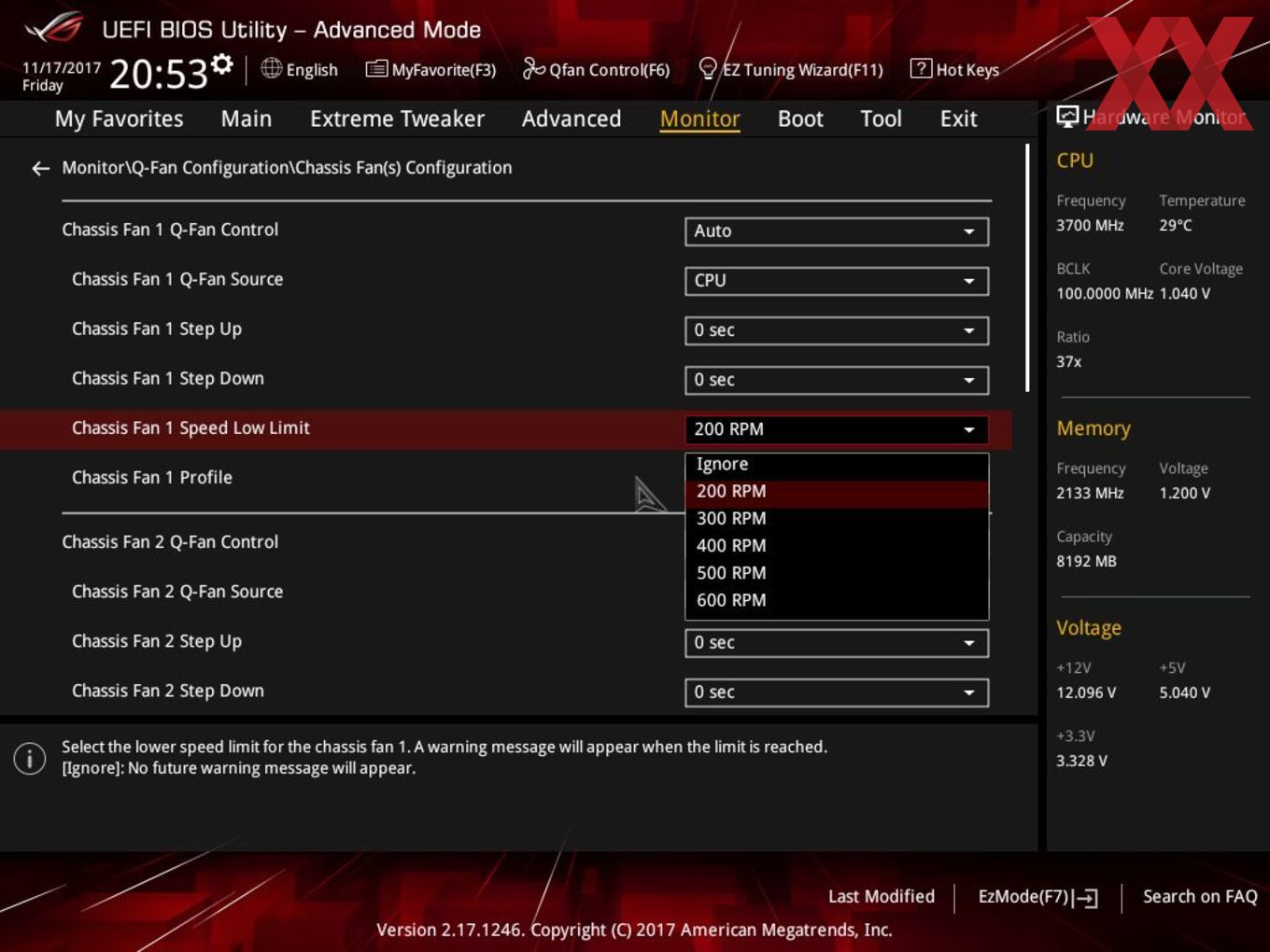Choose 600 RPM option in list
The width and height of the screenshot is (1270, 952).
pyautogui.click(x=837, y=600)
